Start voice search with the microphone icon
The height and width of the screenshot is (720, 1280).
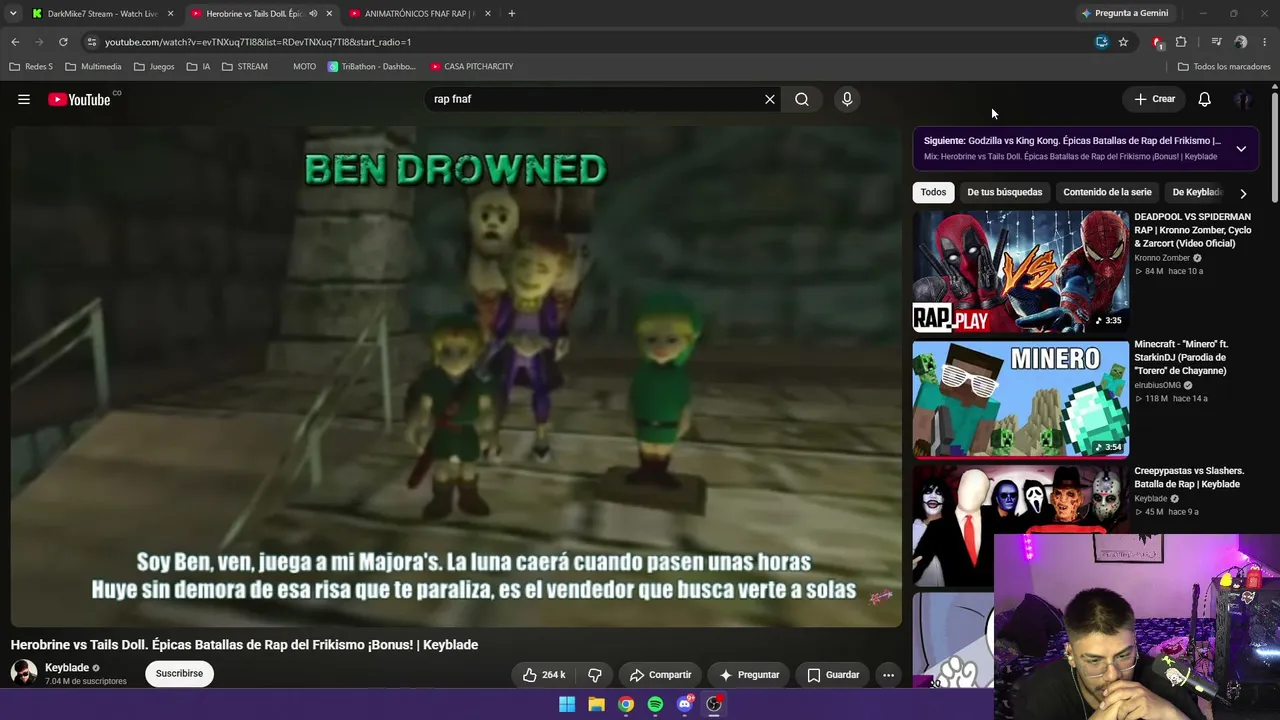[847, 99]
